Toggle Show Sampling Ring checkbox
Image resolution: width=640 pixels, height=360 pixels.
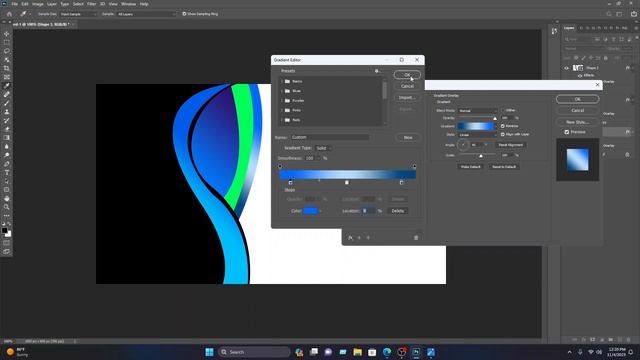pos(184,14)
